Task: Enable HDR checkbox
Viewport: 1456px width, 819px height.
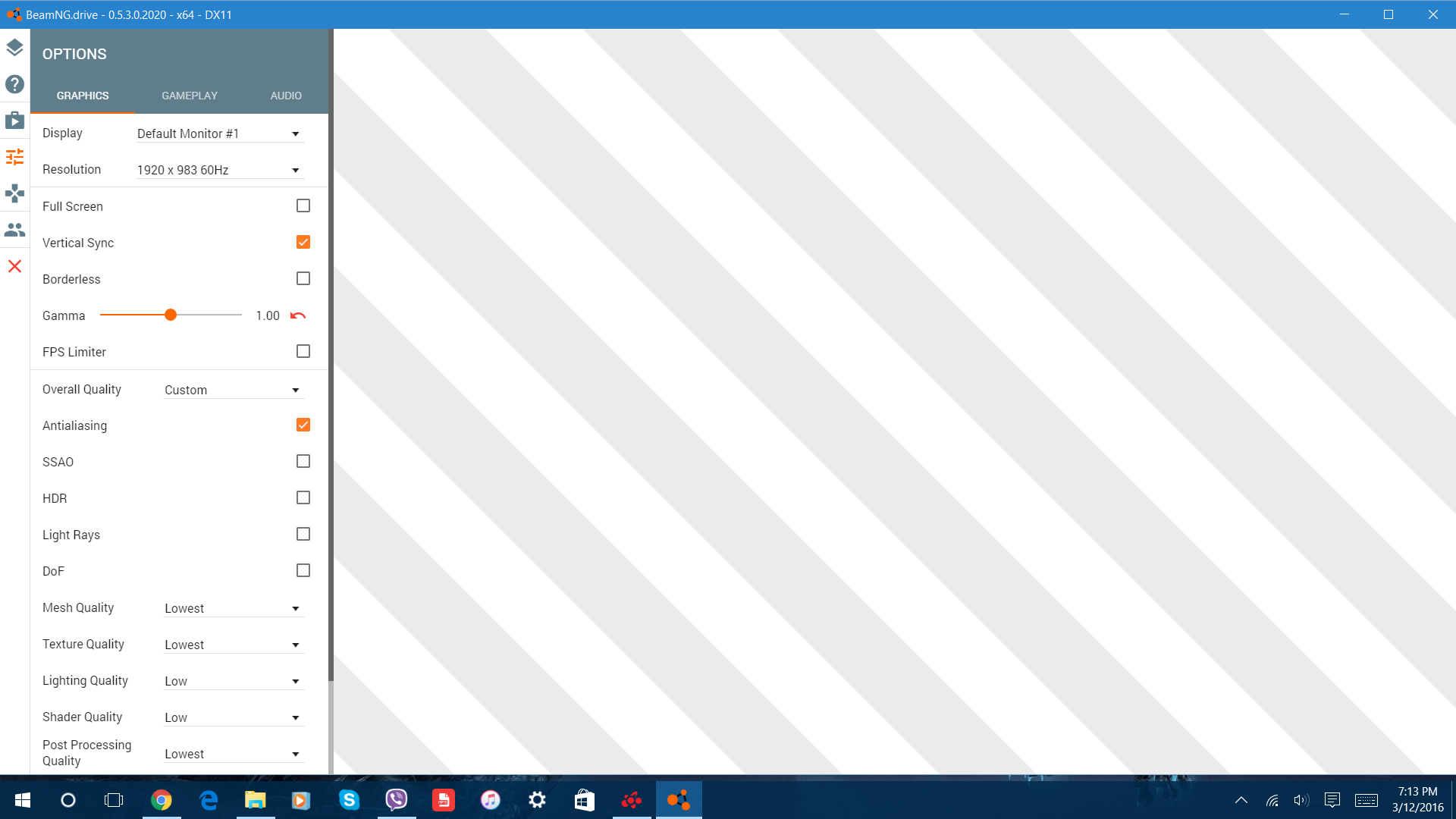Action: click(303, 497)
